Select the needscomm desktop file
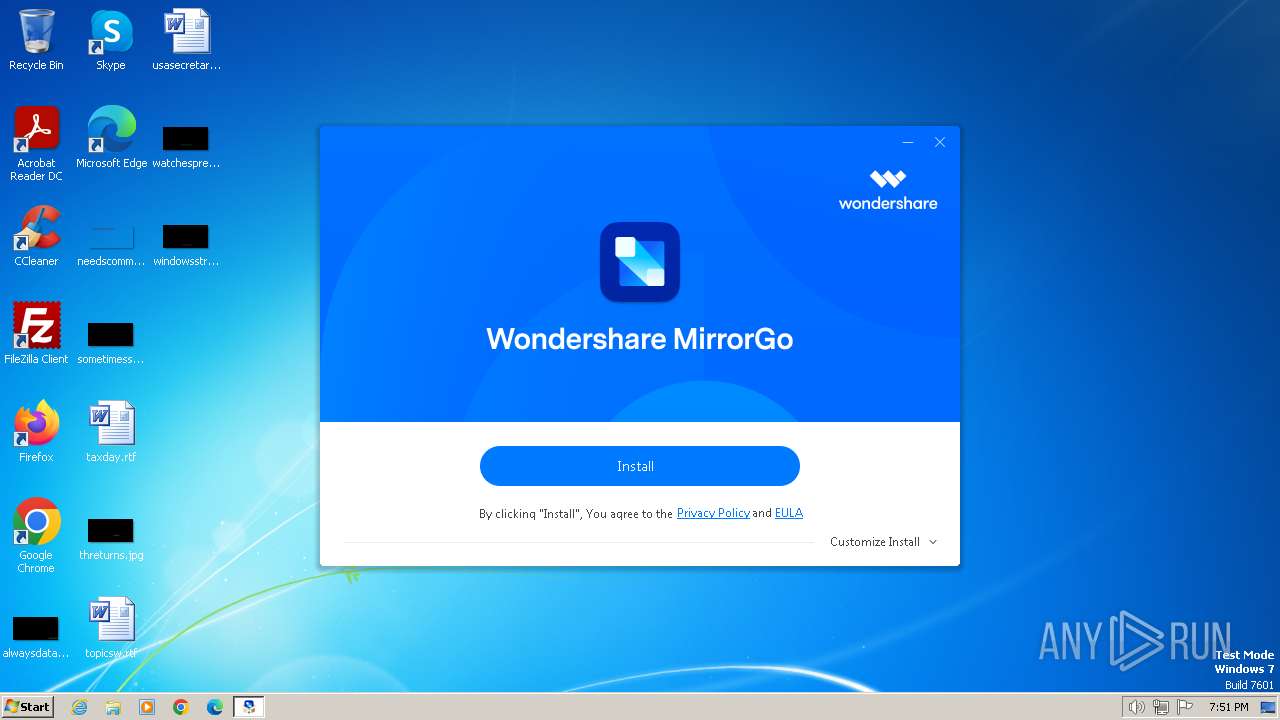This screenshot has height=720, width=1280. point(111,244)
